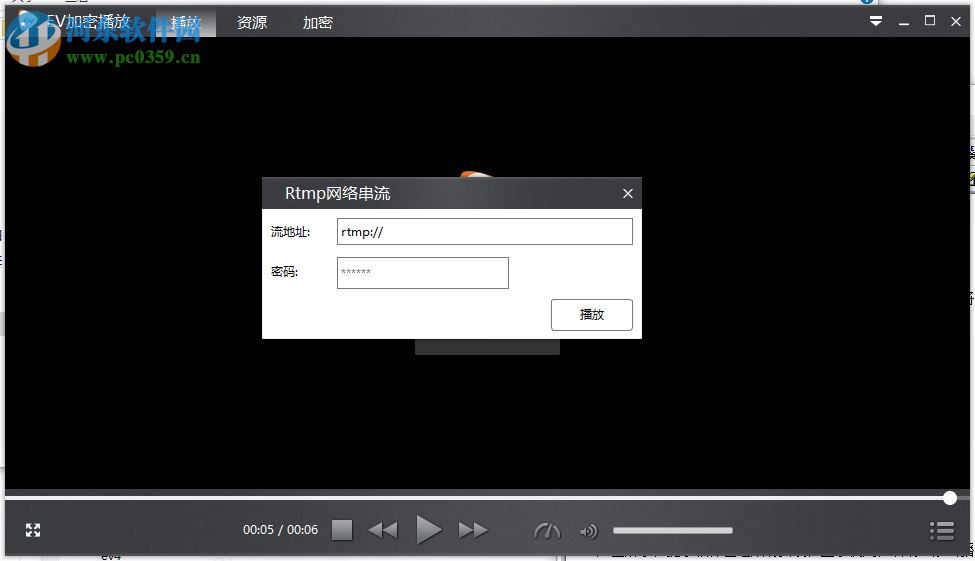Mute audio with the speaker icon
The height and width of the screenshot is (561, 975).
(588, 531)
